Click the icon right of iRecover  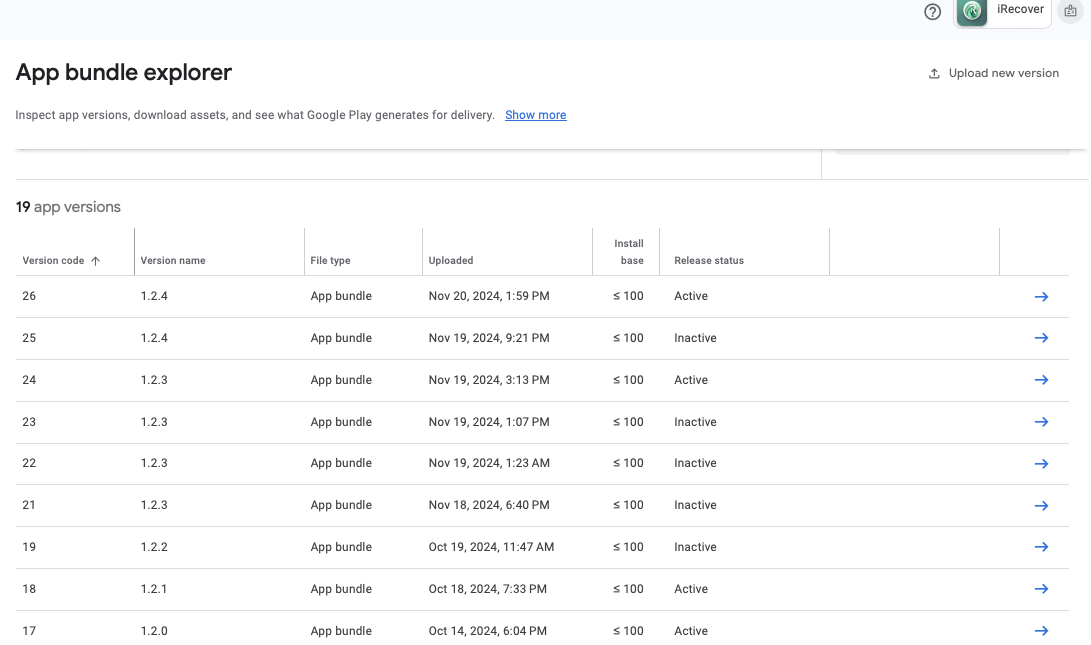pos(1070,11)
